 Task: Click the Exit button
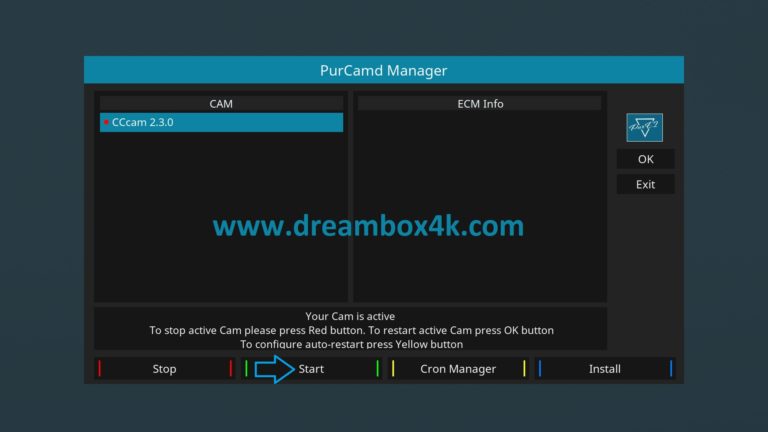(646, 185)
